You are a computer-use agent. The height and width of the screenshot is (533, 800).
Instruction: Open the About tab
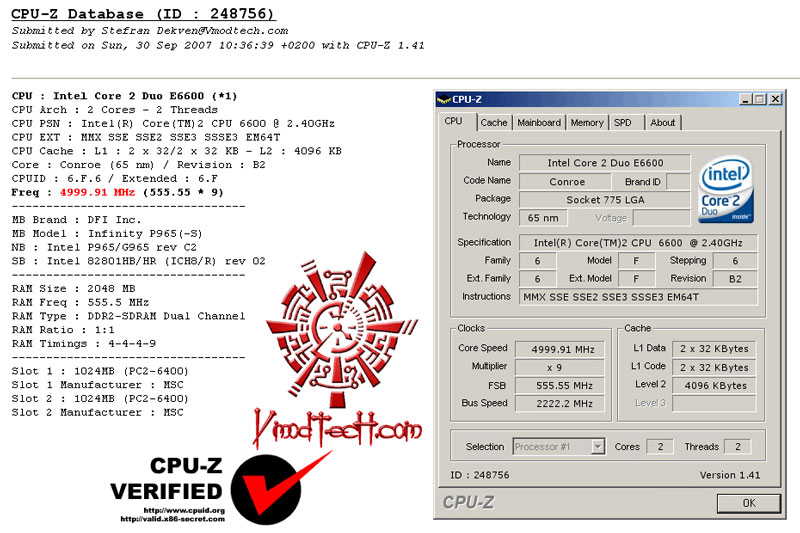(662, 123)
